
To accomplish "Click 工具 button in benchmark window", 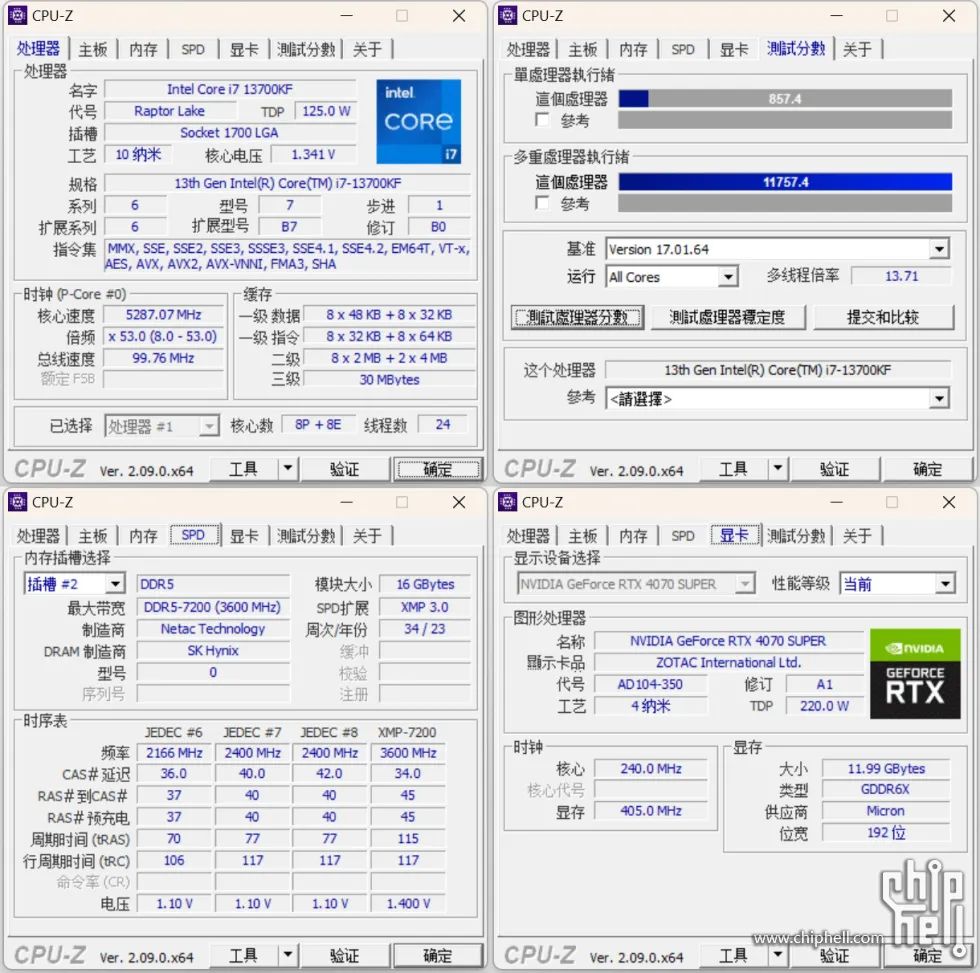I will [x=733, y=469].
